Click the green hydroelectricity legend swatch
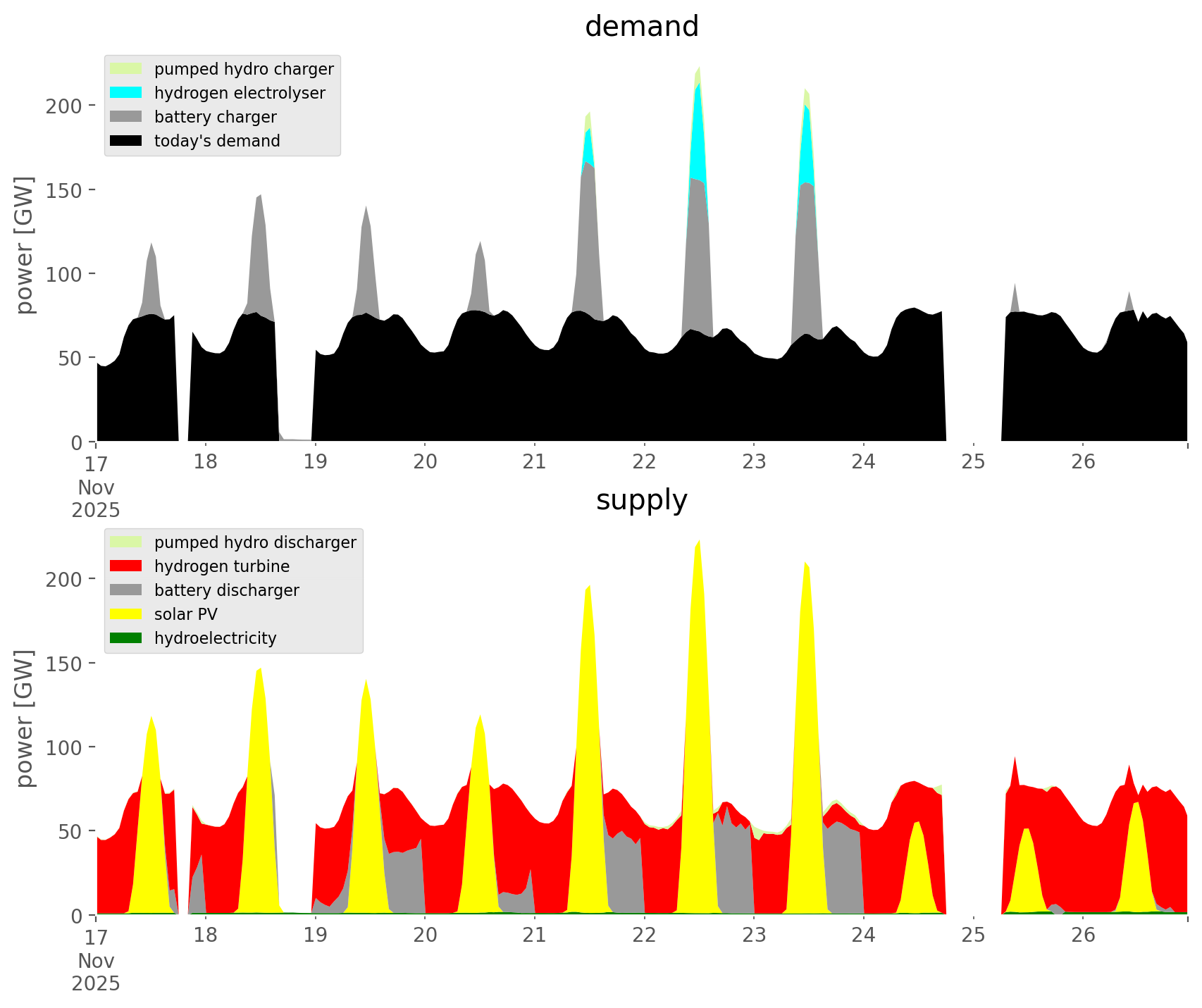1202x1008 pixels. [126, 638]
